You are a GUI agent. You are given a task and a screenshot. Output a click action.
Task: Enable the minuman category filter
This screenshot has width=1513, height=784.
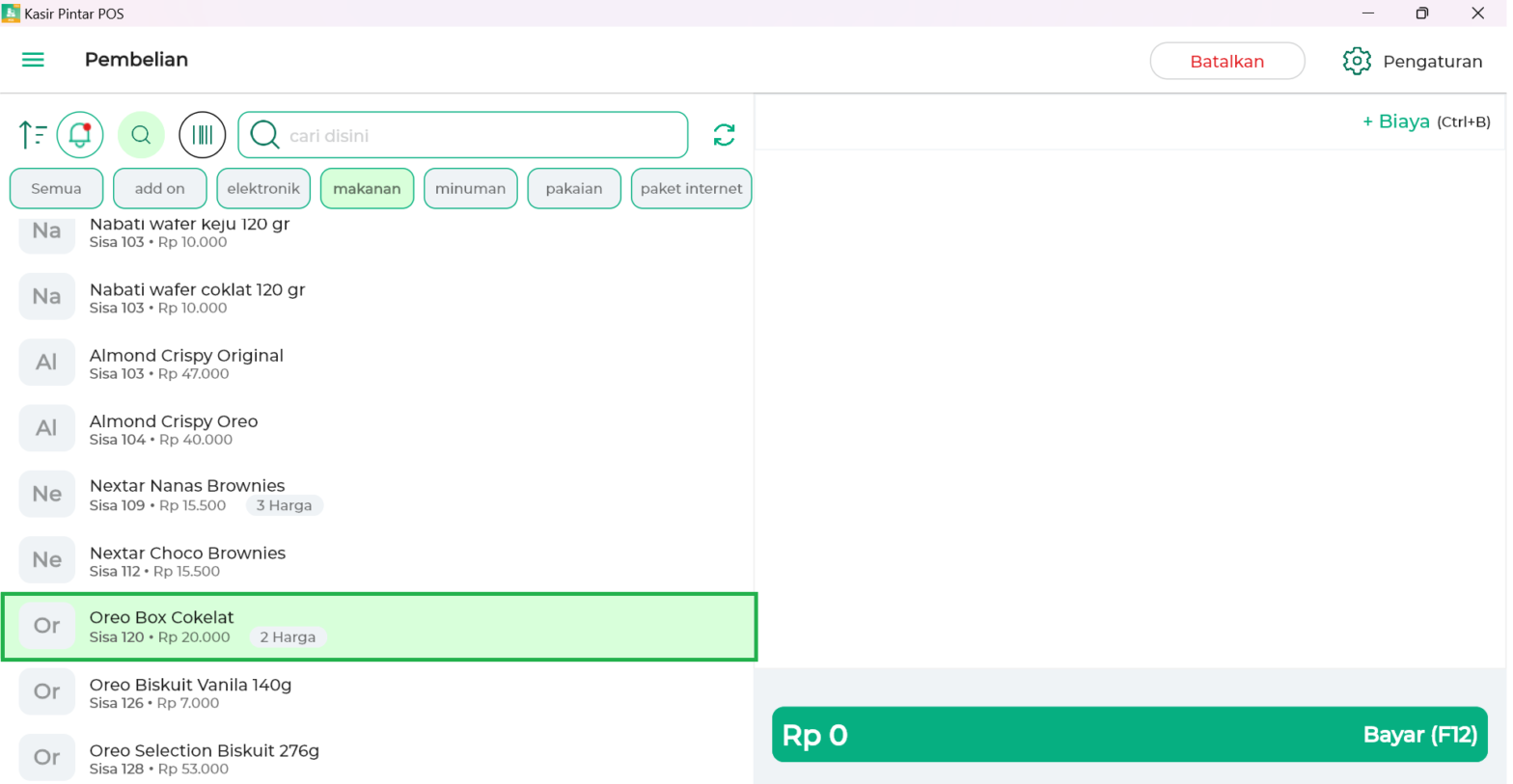pos(470,188)
